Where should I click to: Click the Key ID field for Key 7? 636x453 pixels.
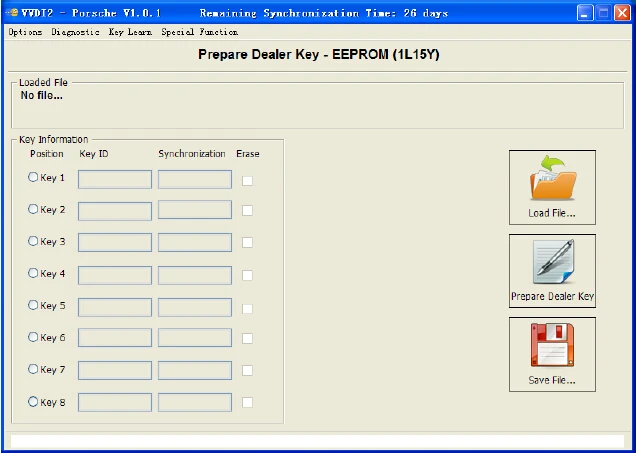coord(115,371)
